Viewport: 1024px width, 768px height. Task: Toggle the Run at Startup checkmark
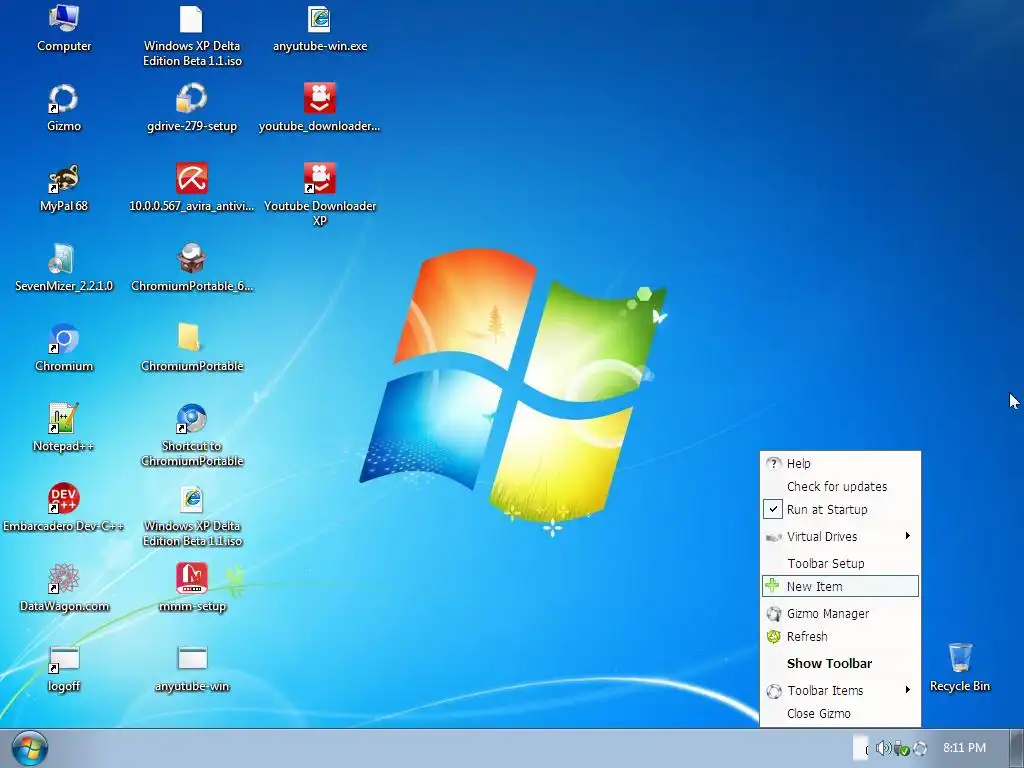click(x=773, y=509)
